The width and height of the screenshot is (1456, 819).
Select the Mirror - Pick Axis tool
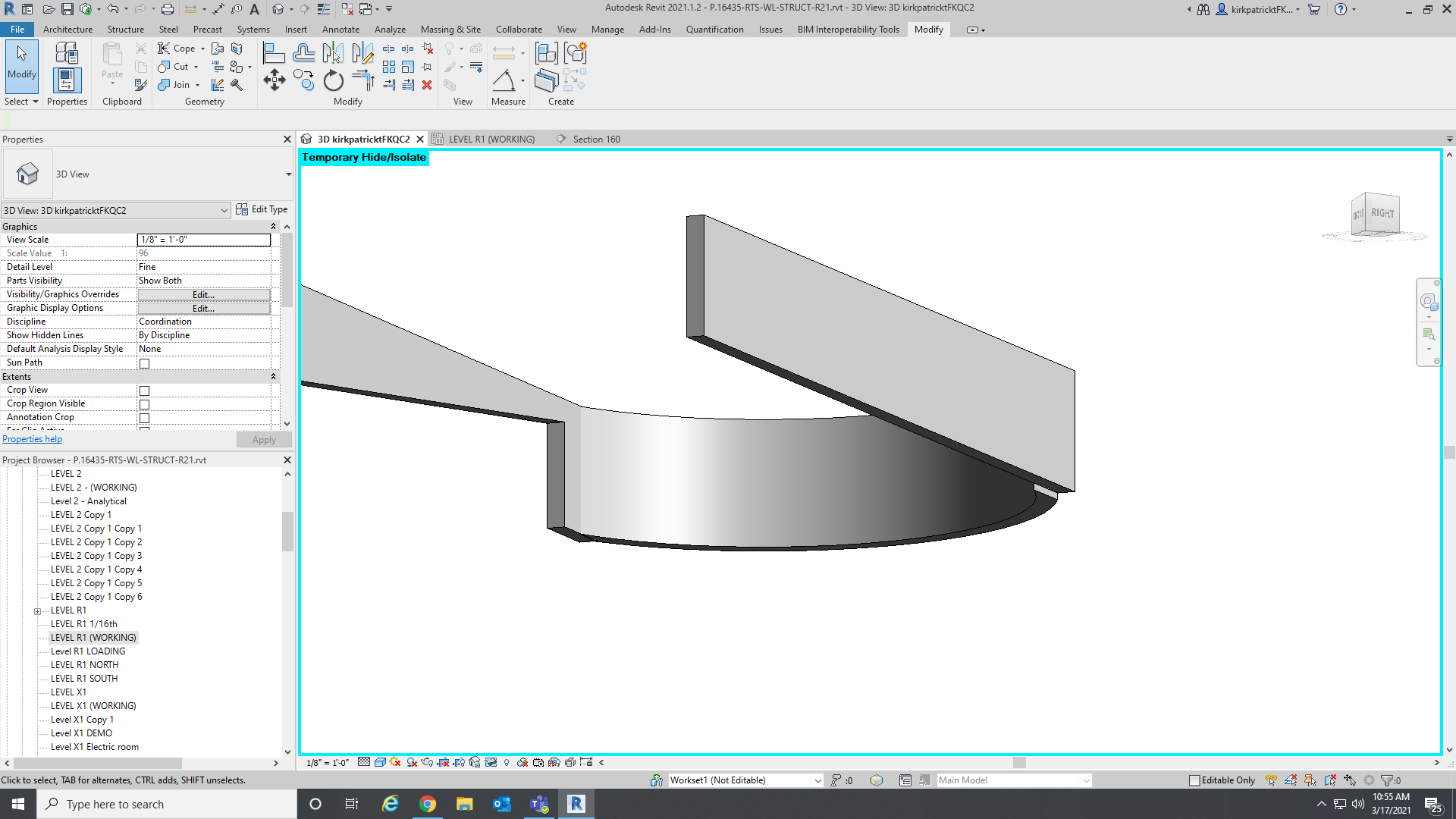[x=334, y=53]
